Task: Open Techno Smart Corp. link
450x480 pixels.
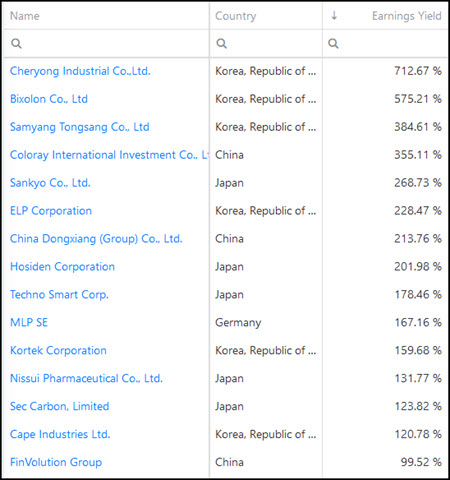Action: 59,295
